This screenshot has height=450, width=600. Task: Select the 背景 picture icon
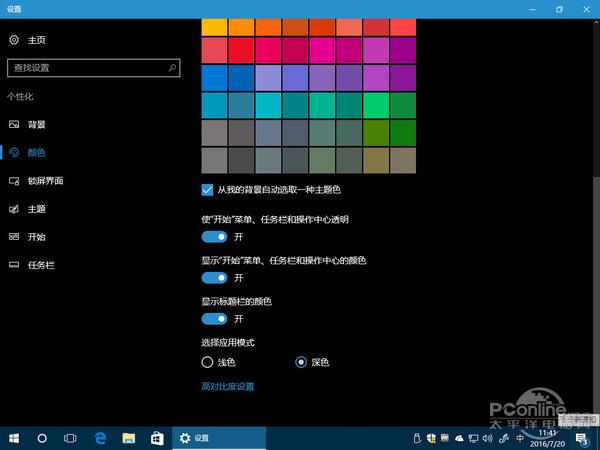pyautogui.click(x=14, y=124)
